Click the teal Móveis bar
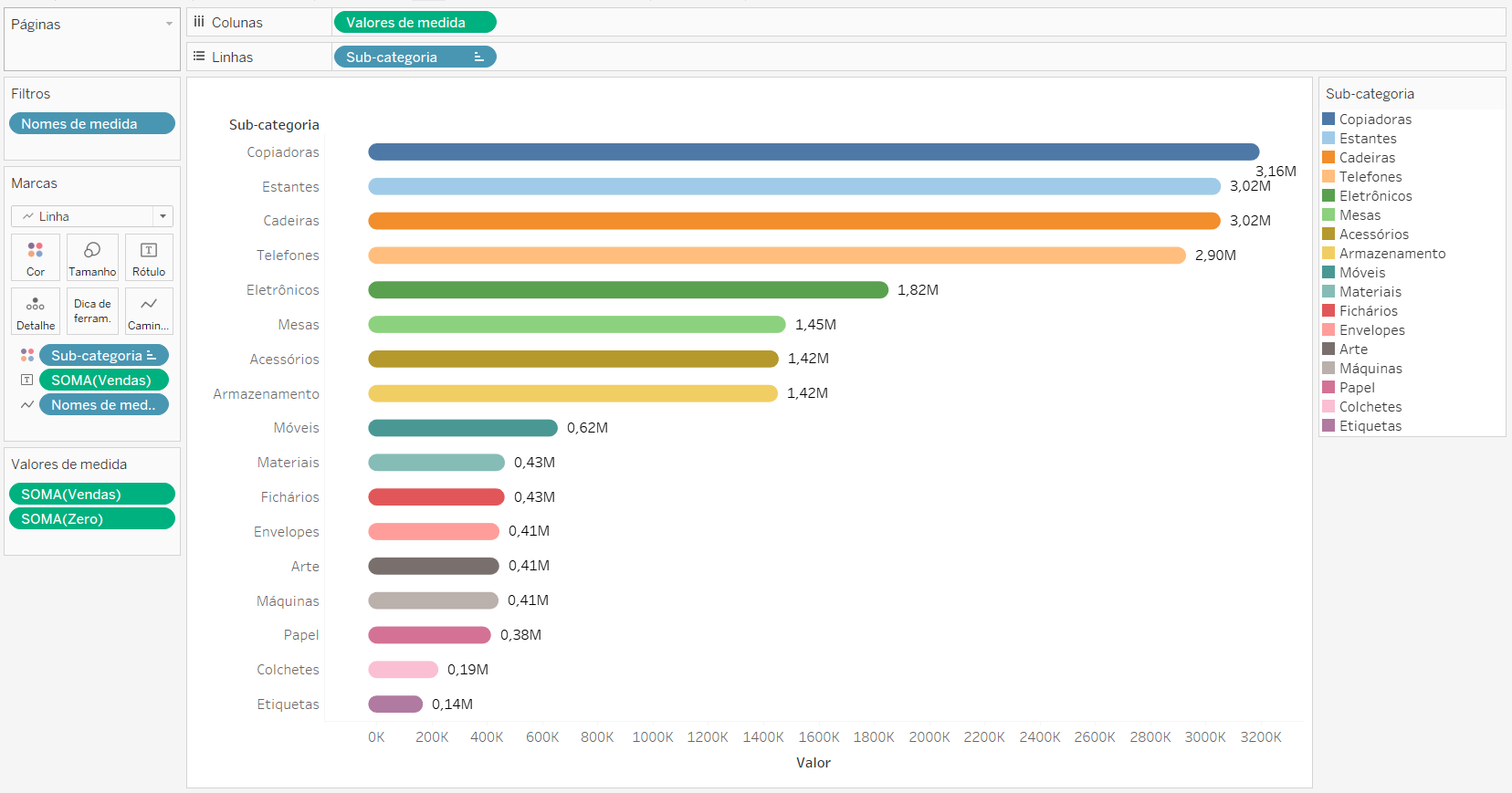 pos(463,428)
